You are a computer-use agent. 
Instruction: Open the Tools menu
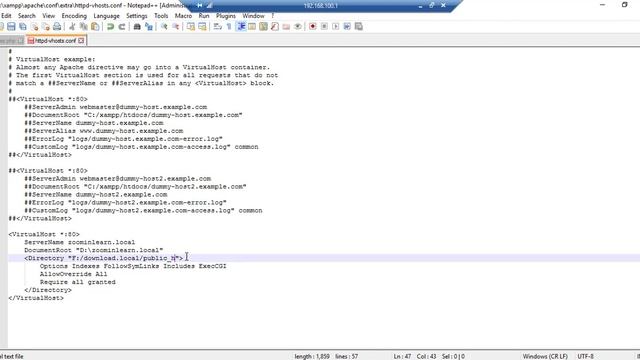coord(161,16)
